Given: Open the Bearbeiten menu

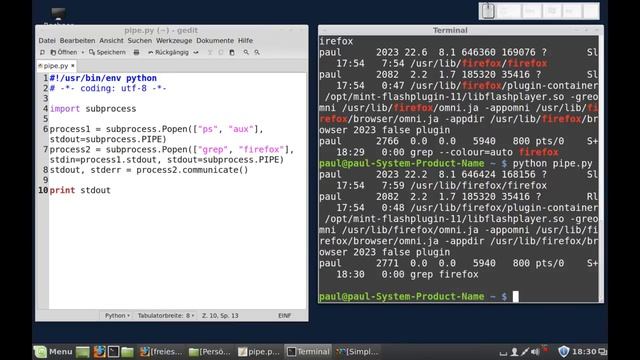Looking at the screenshot, I should point(77,40).
